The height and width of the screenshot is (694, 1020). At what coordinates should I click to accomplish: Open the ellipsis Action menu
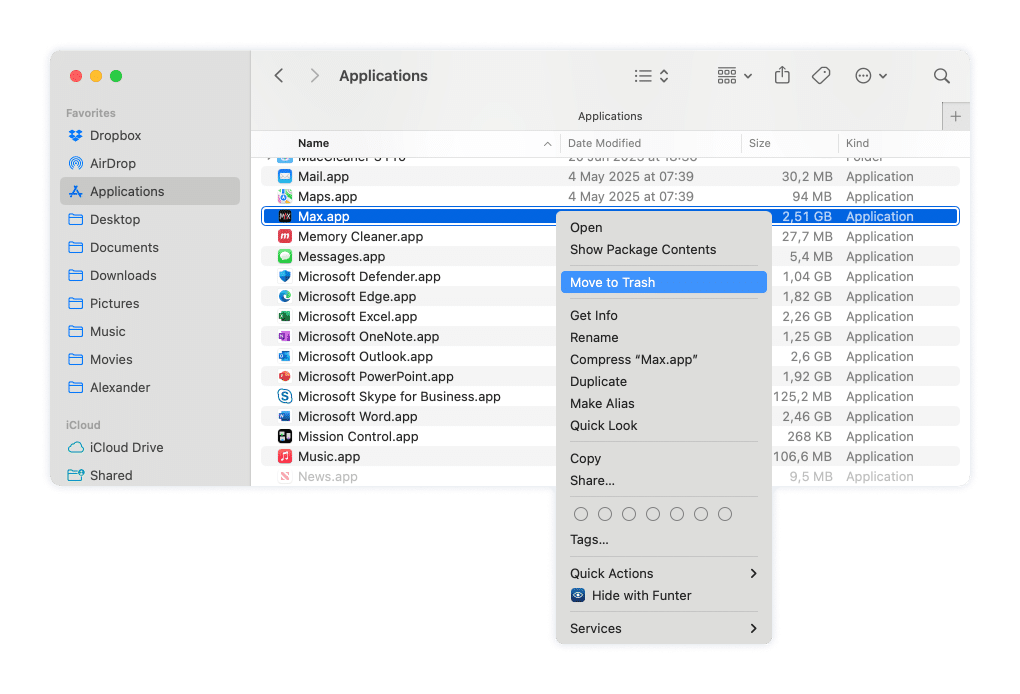click(x=870, y=76)
